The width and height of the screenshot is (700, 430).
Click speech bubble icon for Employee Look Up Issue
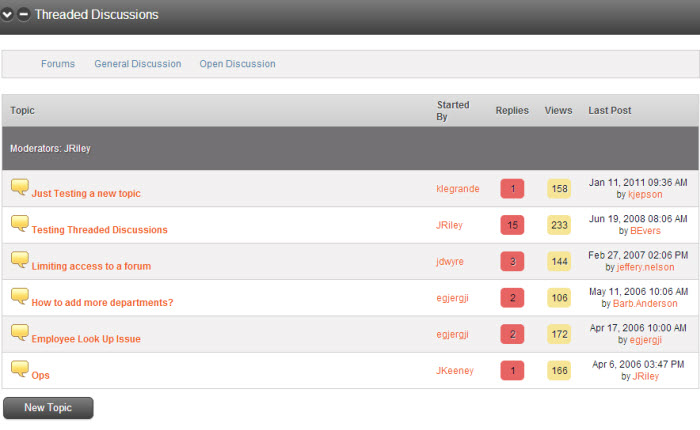pyautogui.click(x=20, y=333)
